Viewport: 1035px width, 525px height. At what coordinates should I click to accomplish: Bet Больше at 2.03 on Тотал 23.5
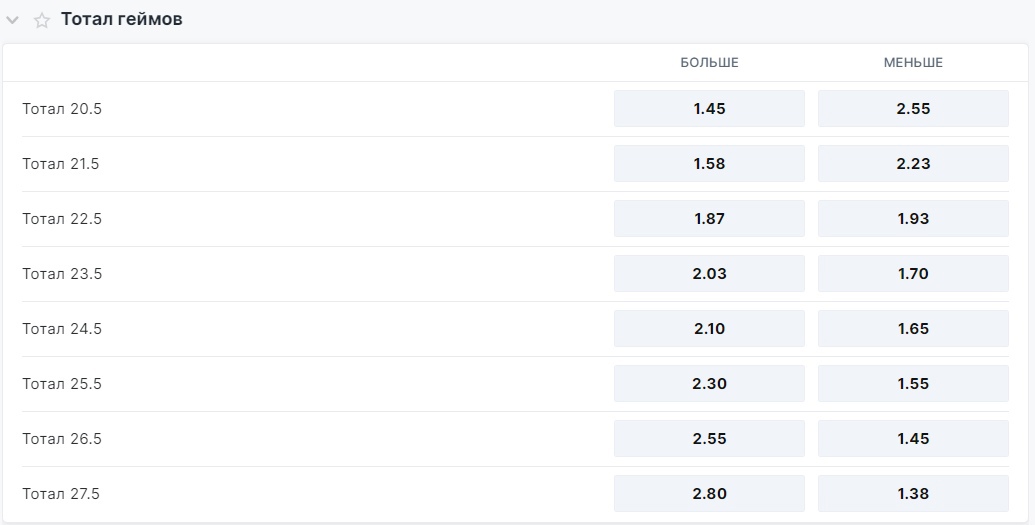(709, 274)
